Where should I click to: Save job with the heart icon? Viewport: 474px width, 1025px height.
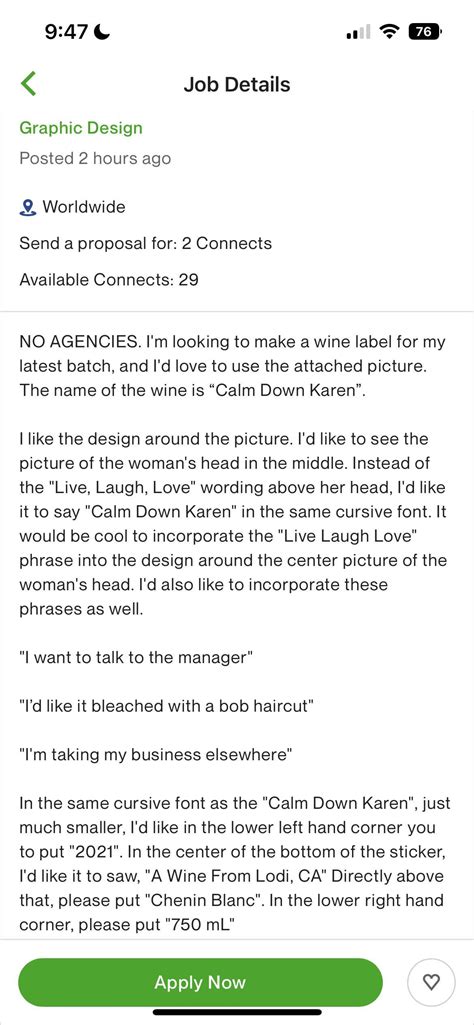tap(431, 982)
